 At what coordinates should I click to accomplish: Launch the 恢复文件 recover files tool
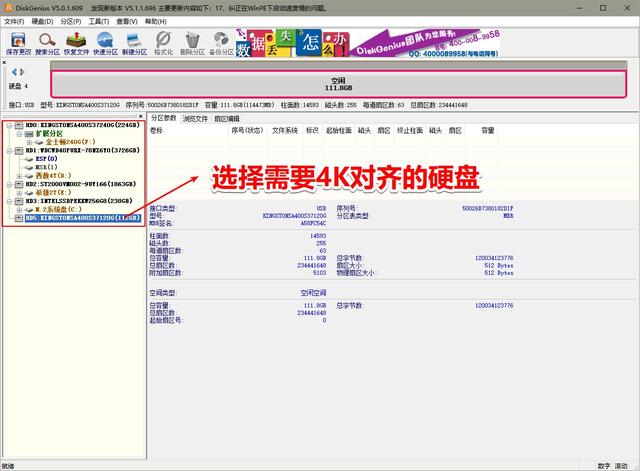pos(76,44)
